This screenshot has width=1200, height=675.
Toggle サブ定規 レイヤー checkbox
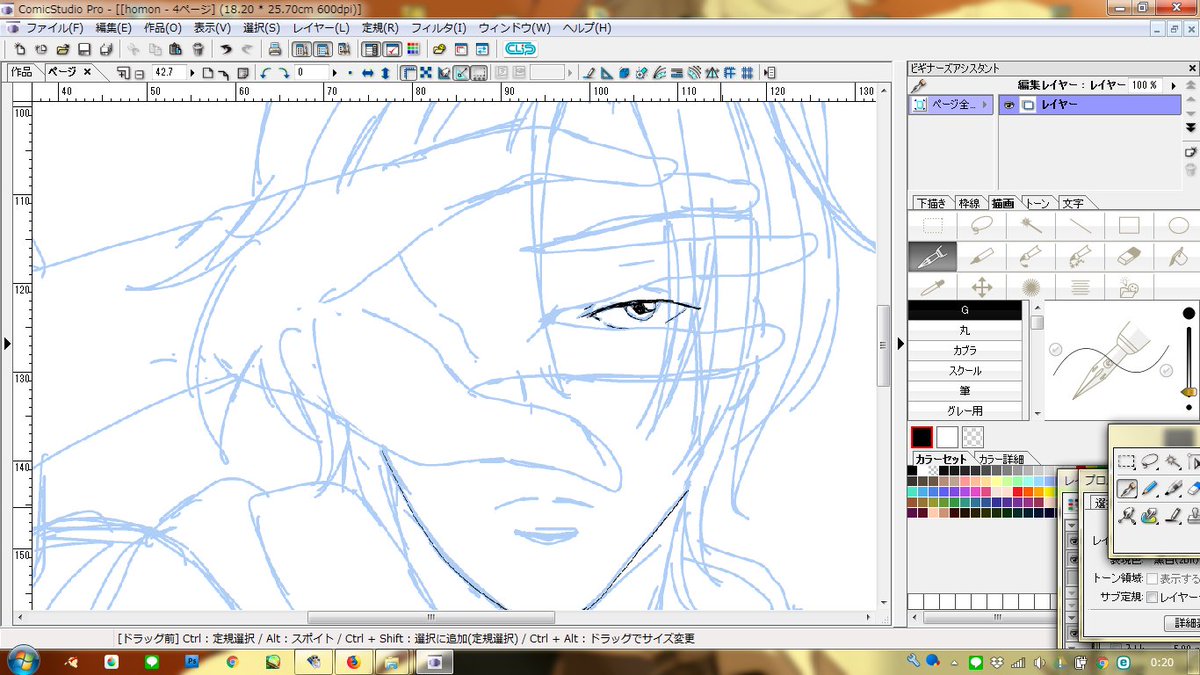[1152, 598]
